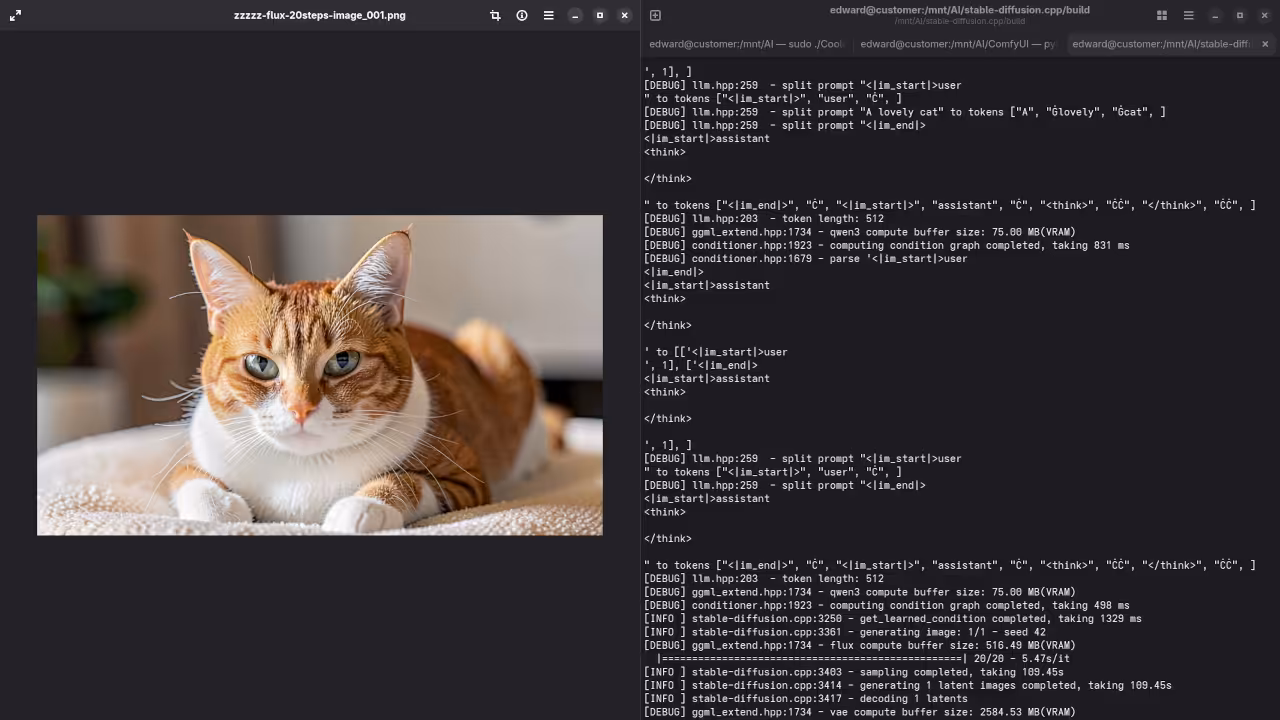
Task: Open the image viewer hamburger menu
Action: [548, 15]
